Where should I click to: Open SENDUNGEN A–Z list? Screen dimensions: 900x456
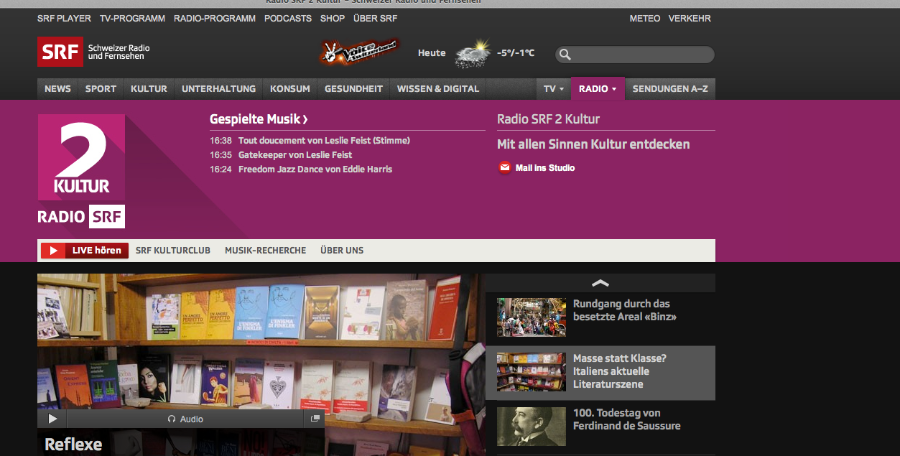670,89
